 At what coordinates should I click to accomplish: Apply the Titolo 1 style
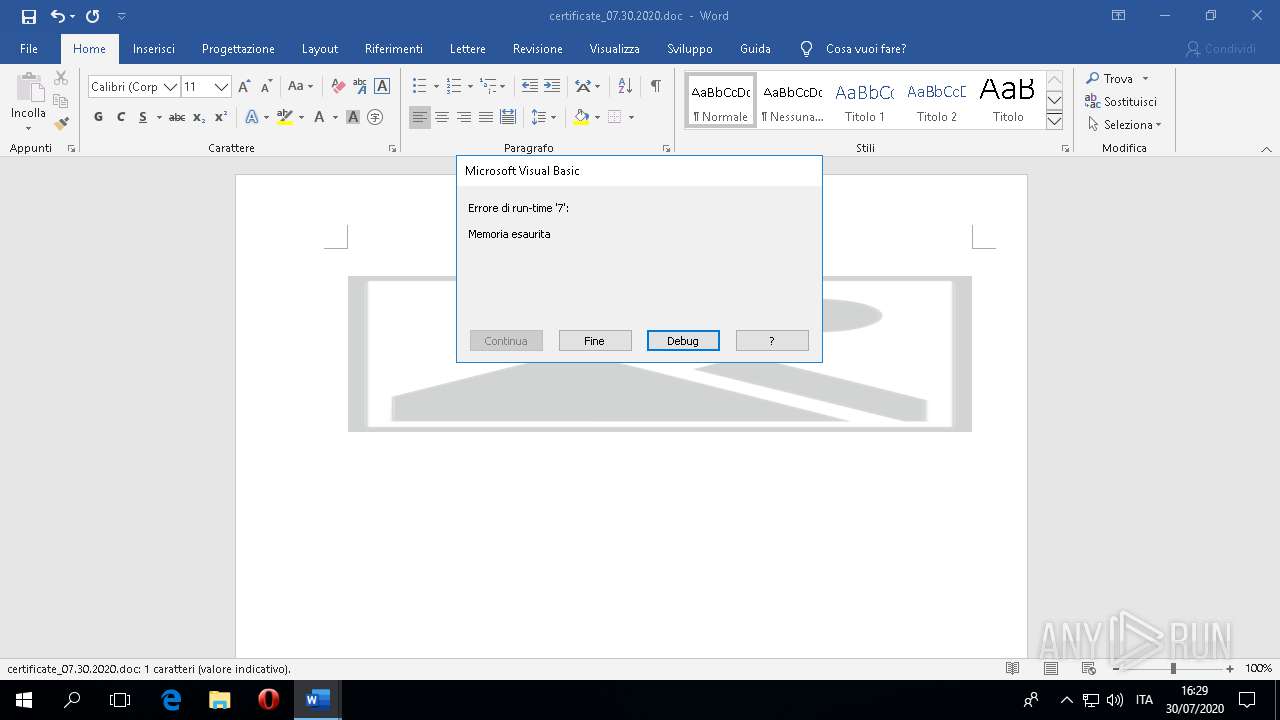pyautogui.click(x=864, y=101)
